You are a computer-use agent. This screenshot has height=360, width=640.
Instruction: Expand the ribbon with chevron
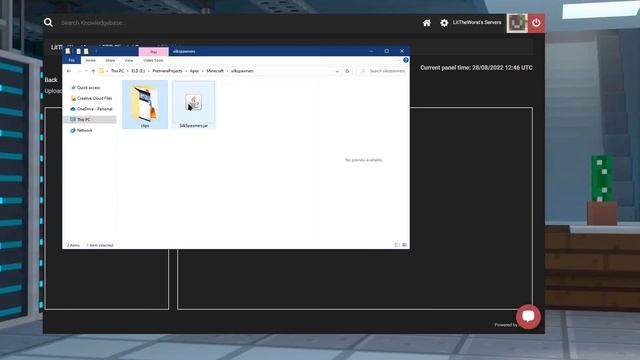(x=398, y=60)
